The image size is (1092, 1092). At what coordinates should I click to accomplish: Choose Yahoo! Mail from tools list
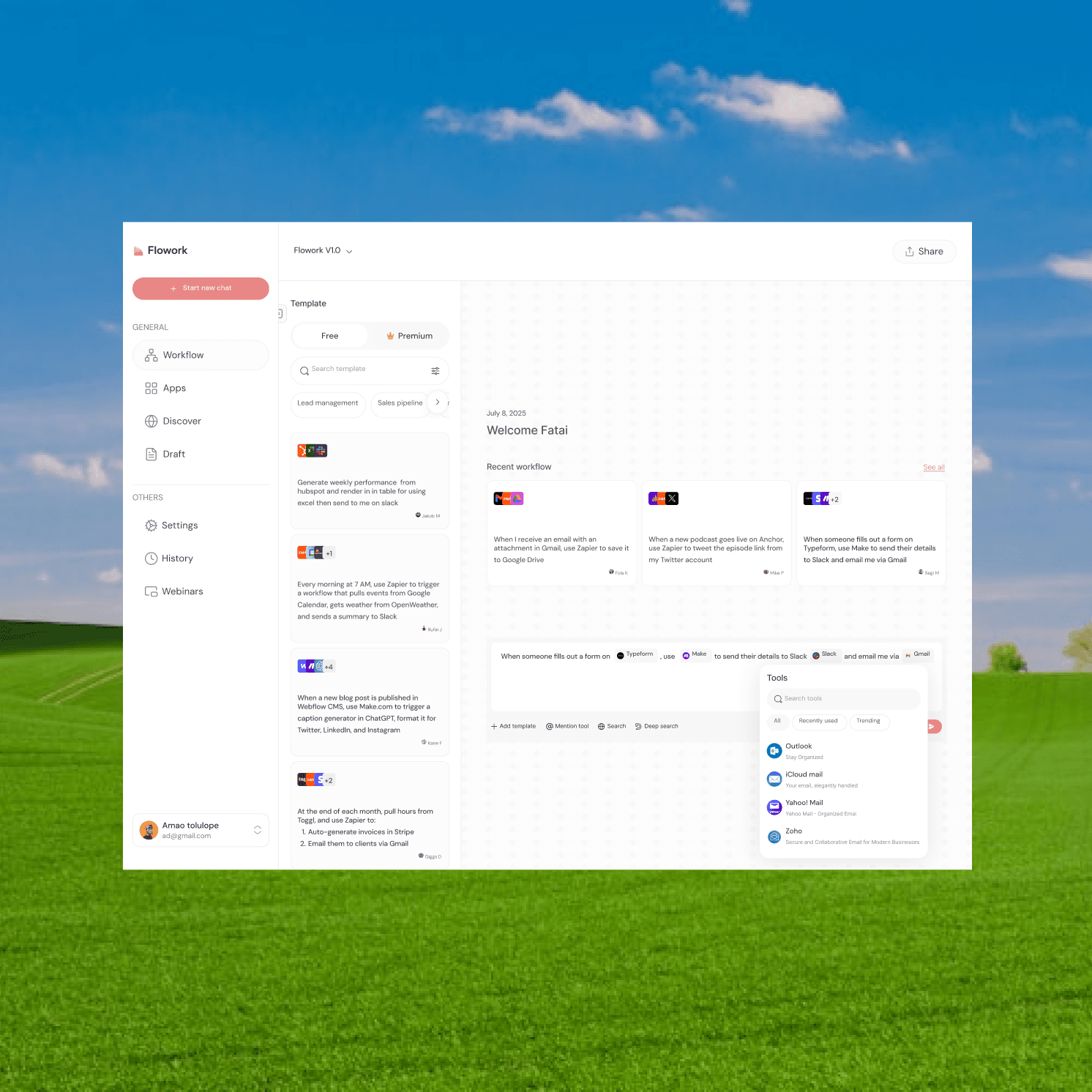pyautogui.click(x=843, y=807)
